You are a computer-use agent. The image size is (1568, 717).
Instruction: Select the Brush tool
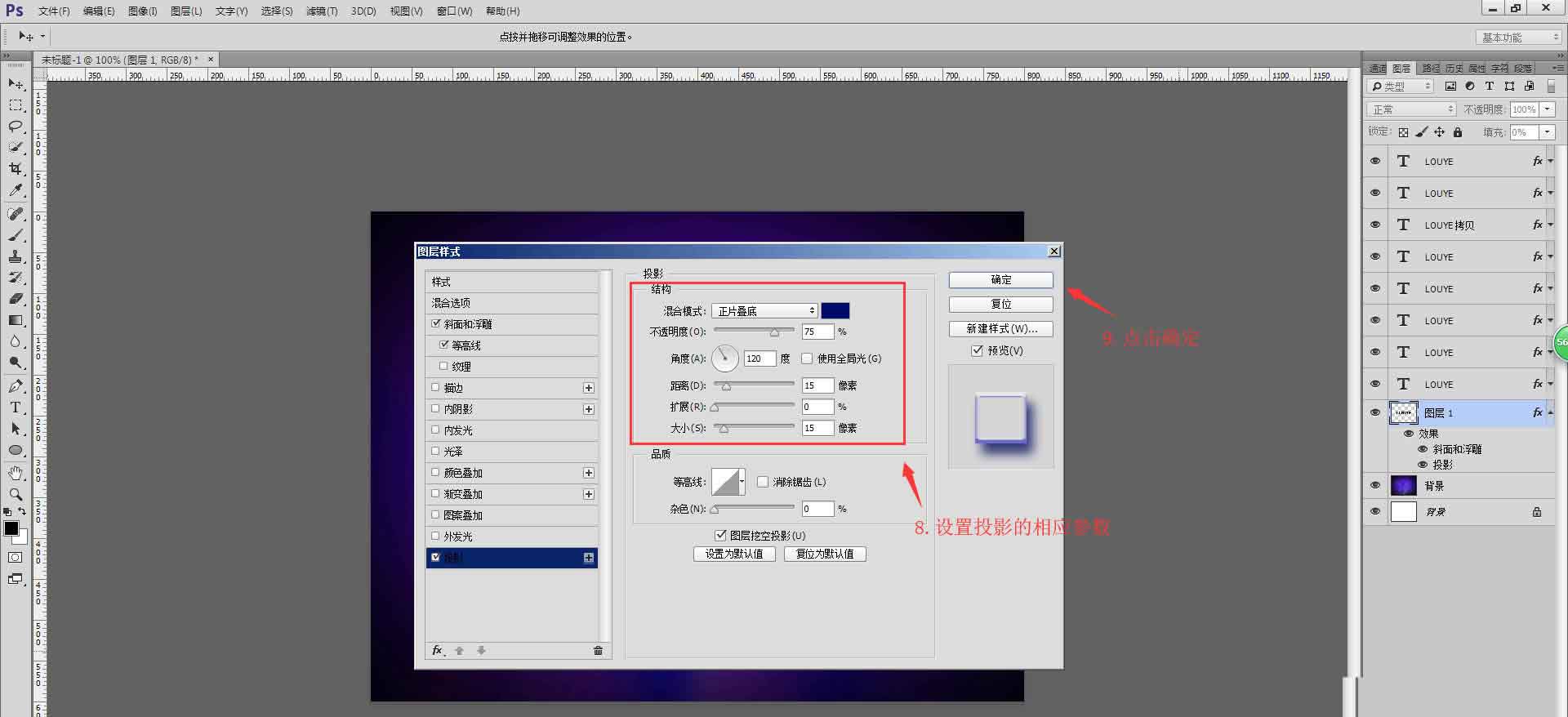(x=16, y=235)
